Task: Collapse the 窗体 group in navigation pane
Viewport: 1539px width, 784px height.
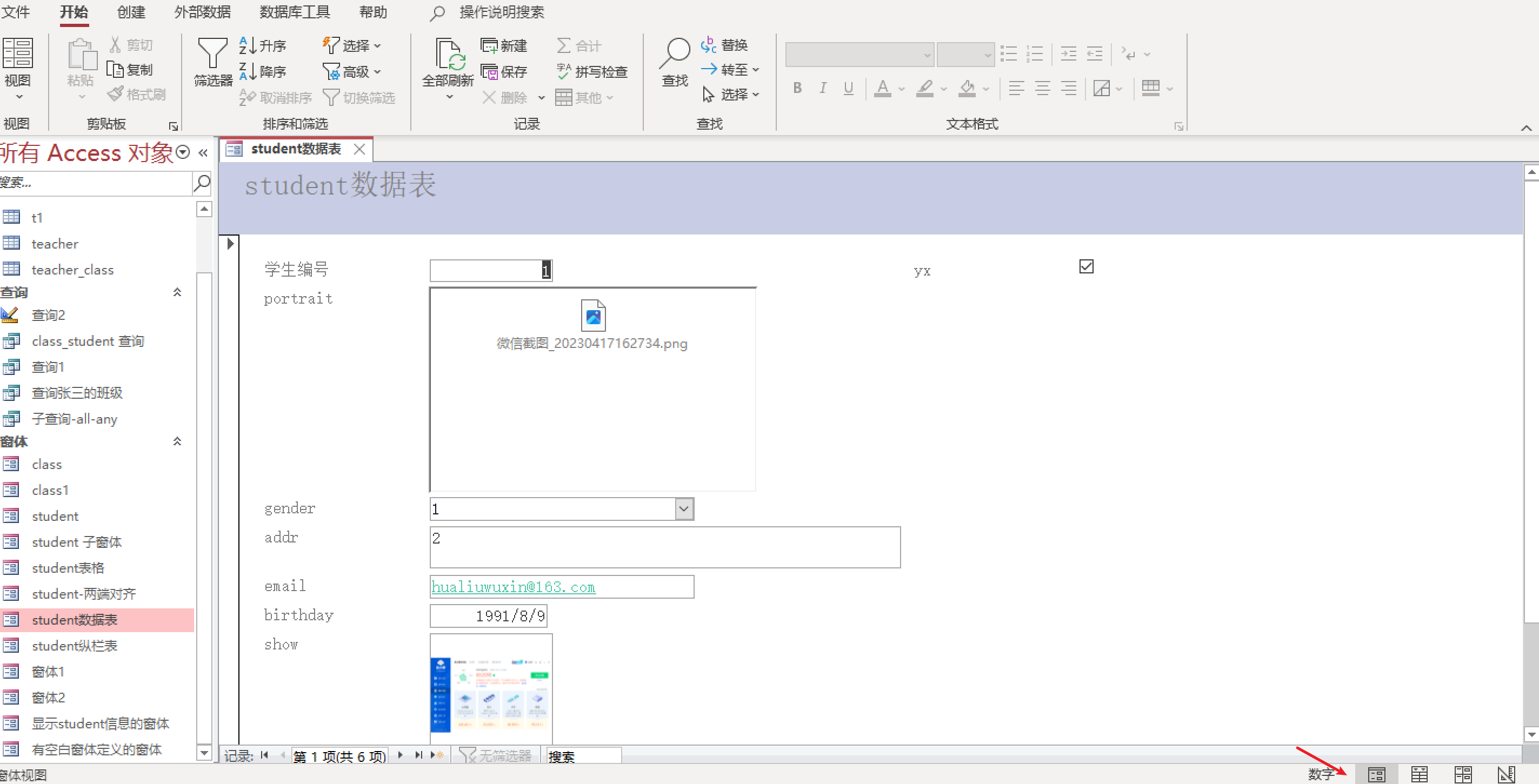Action: click(177, 441)
